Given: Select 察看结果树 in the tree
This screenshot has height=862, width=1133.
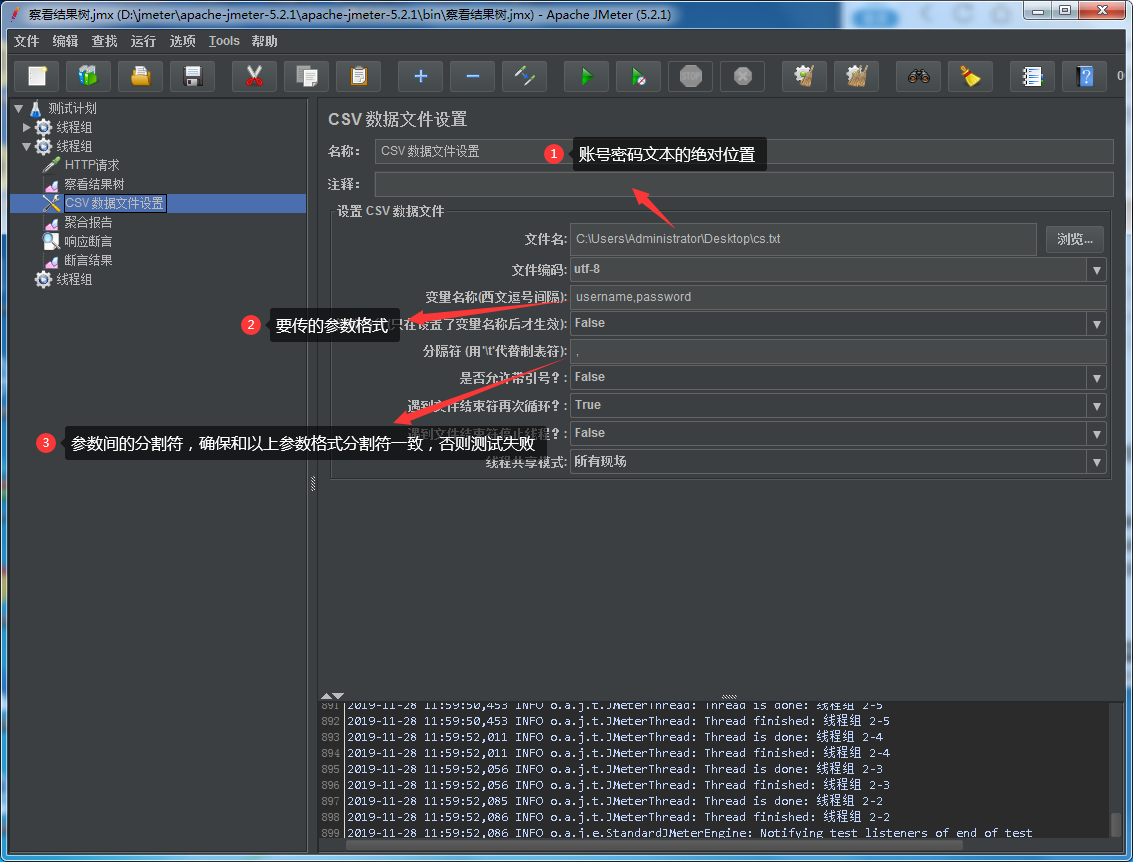Looking at the screenshot, I should click(94, 184).
